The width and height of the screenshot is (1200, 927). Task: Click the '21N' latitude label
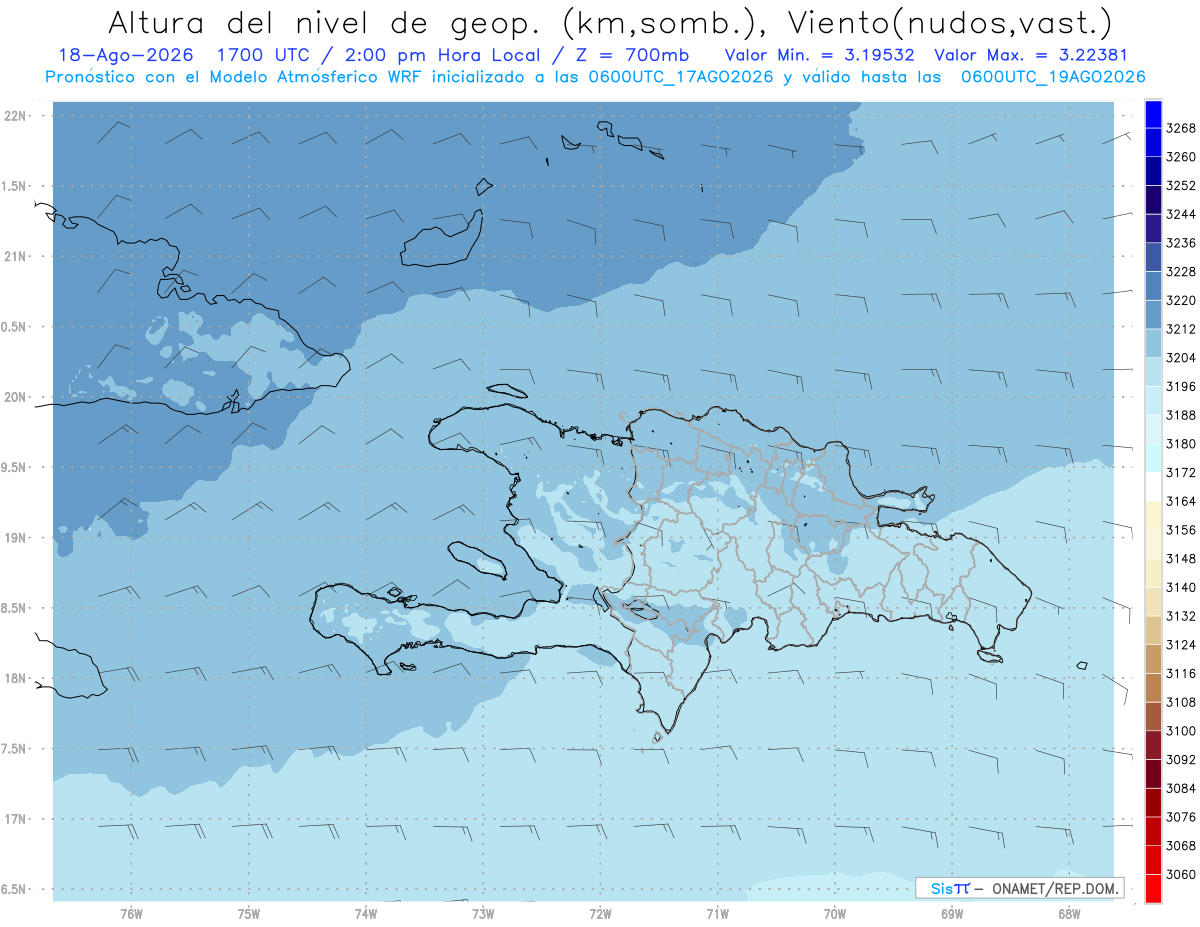(16, 256)
